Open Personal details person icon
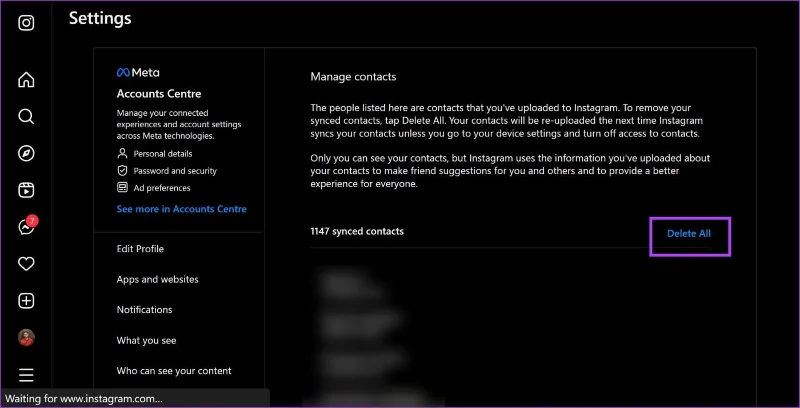 tap(122, 153)
